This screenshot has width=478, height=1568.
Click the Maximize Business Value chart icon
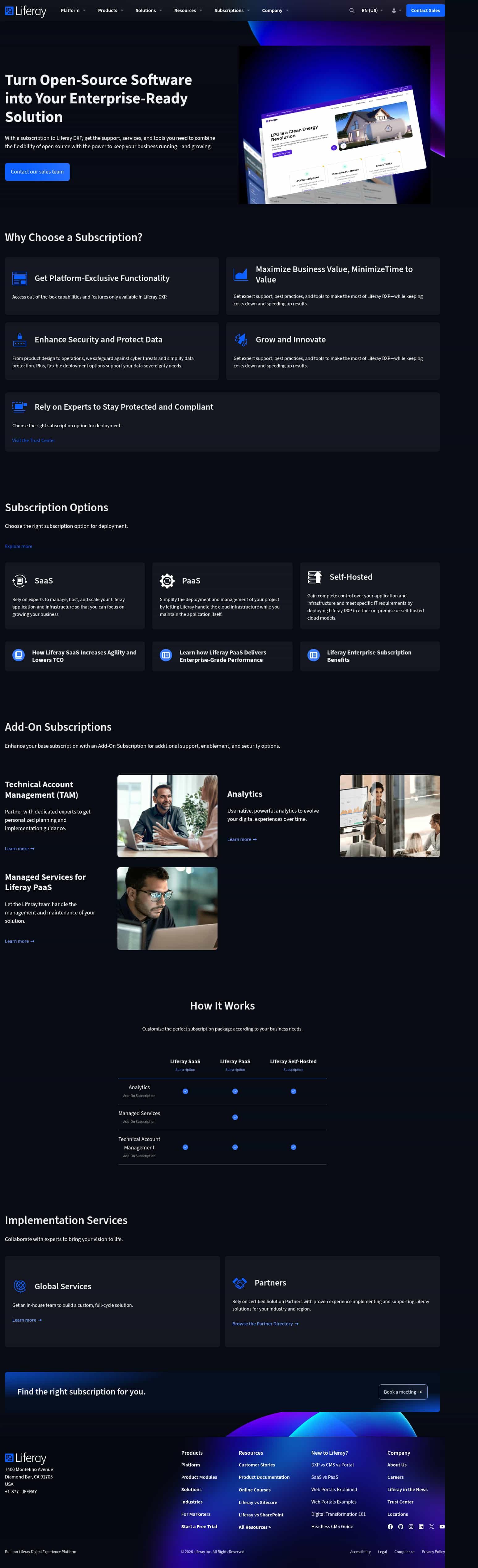pos(240,274)
